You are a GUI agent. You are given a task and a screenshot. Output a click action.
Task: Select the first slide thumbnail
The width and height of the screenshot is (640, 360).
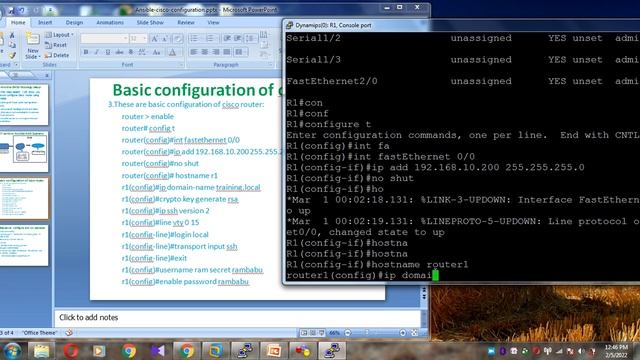coord(24,104)
